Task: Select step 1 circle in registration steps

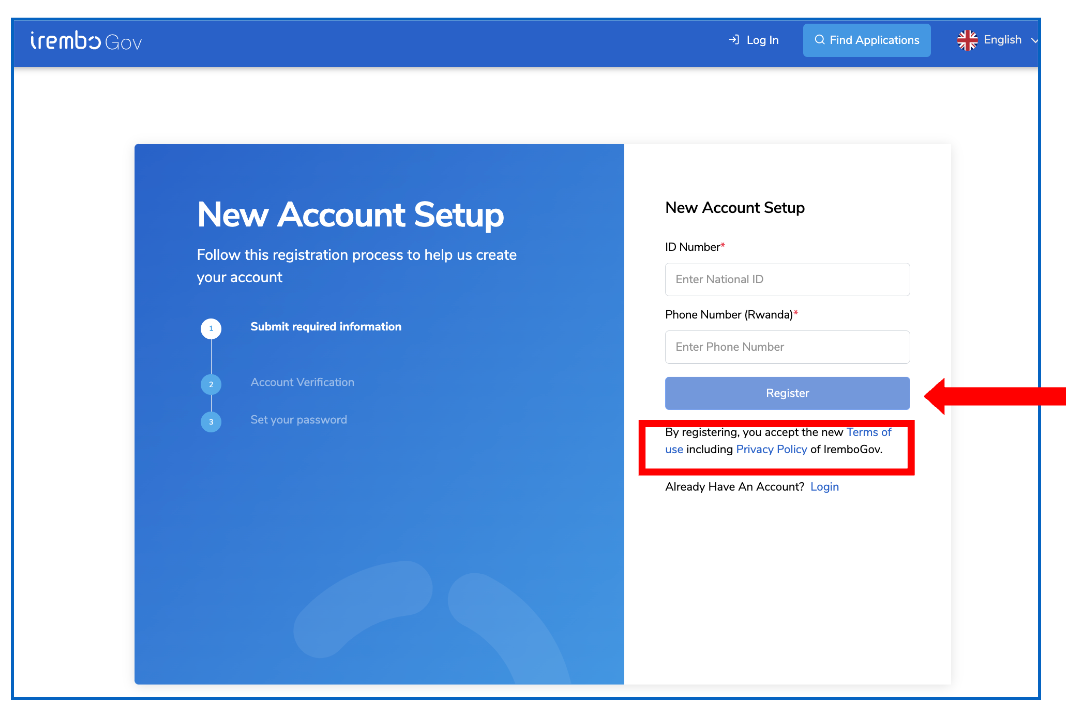Action: [211, 328]
